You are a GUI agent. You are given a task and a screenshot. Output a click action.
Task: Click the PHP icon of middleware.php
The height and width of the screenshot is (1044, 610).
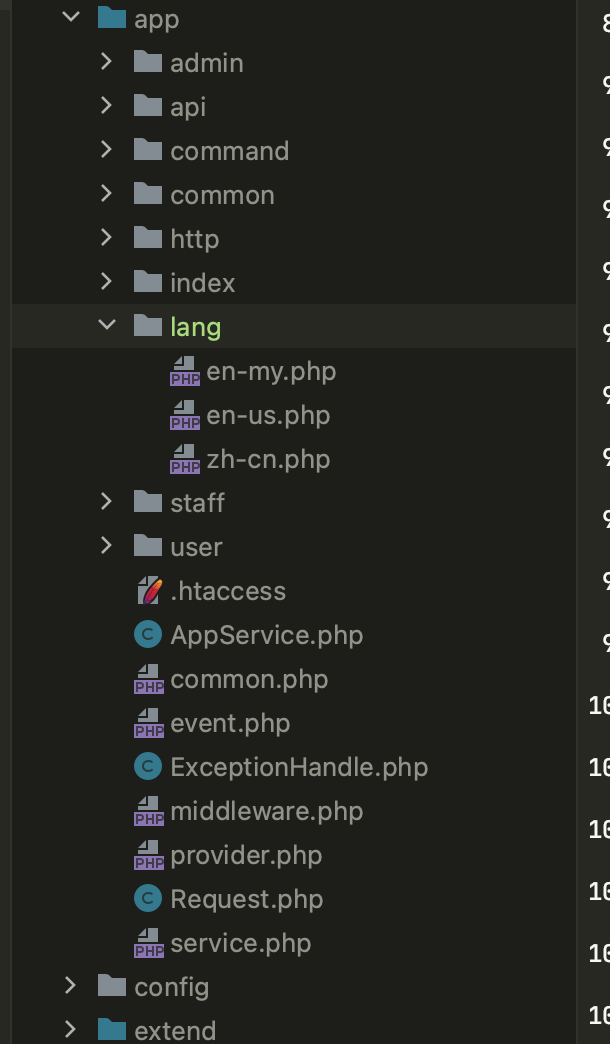click(x=149, y=810)
